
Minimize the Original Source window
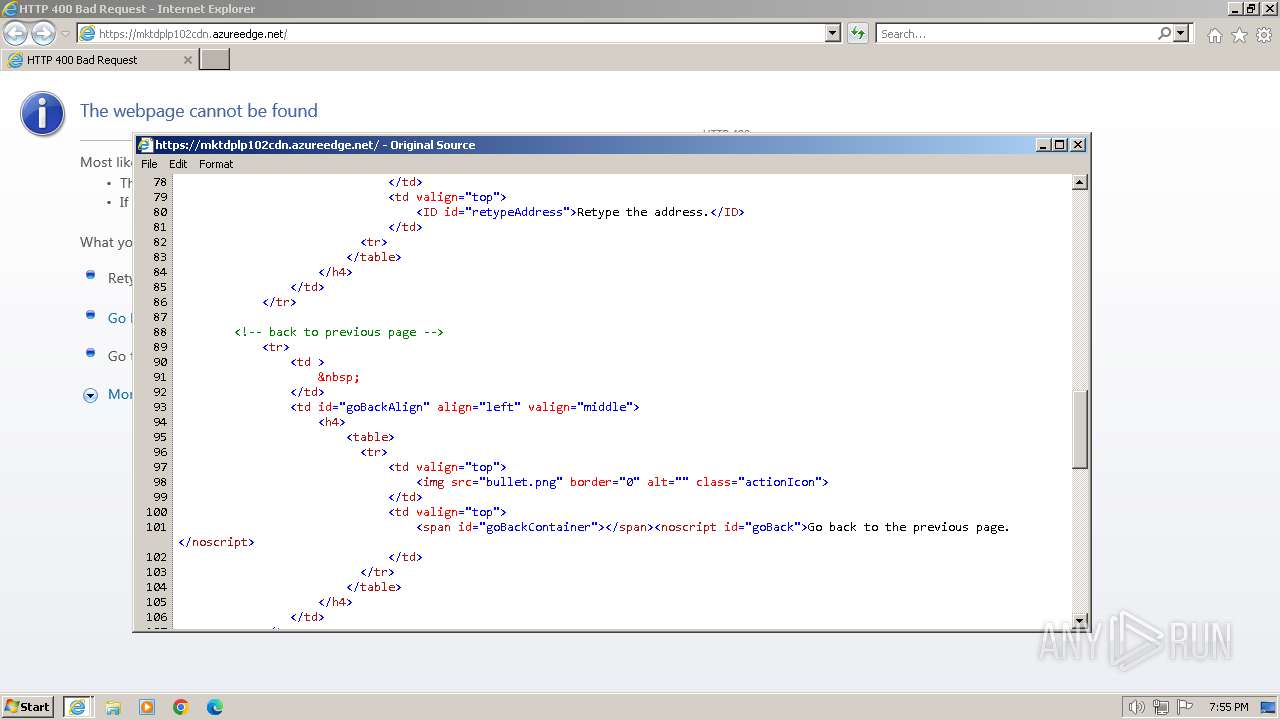tap(1043, 145)
